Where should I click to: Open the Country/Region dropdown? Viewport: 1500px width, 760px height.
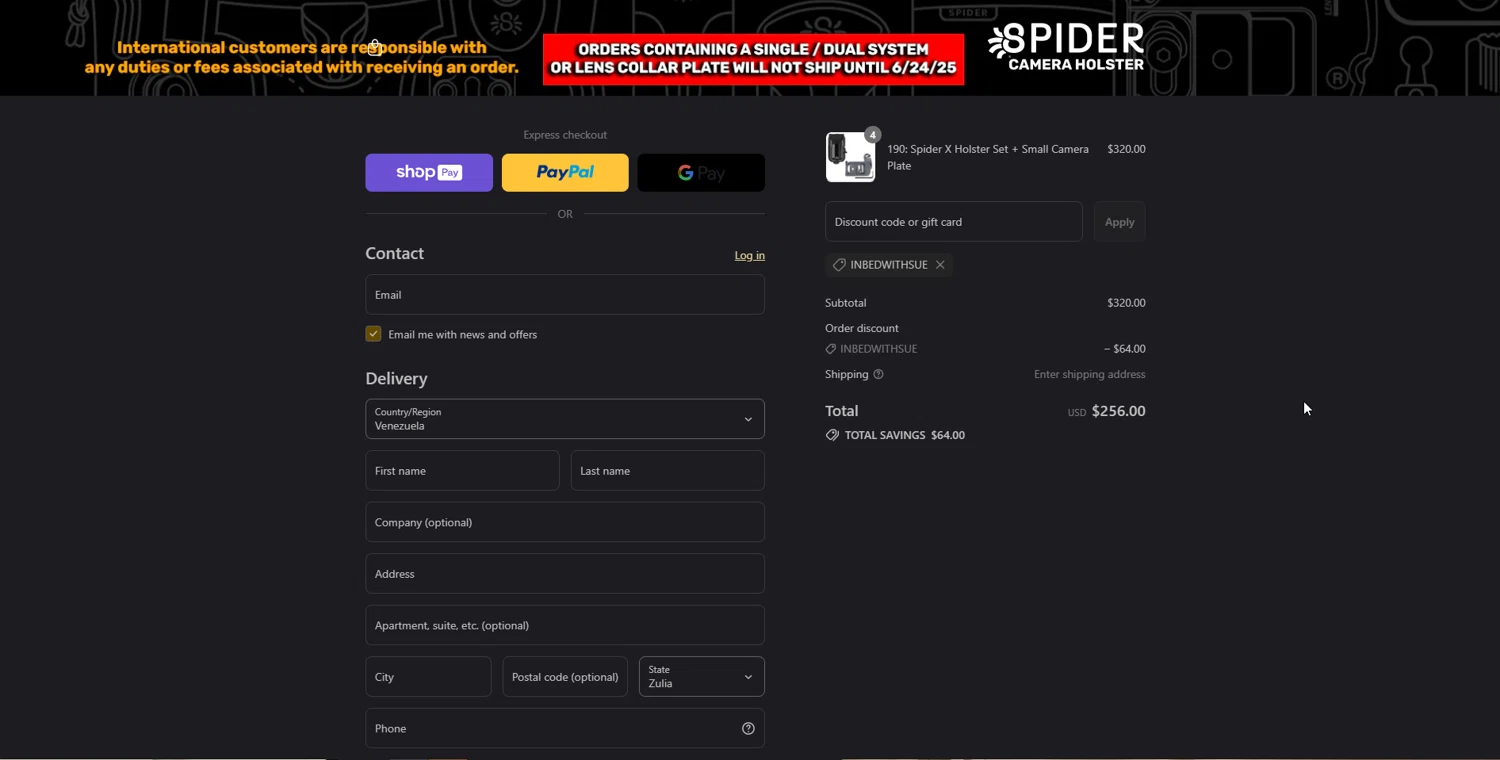(565, 419)
